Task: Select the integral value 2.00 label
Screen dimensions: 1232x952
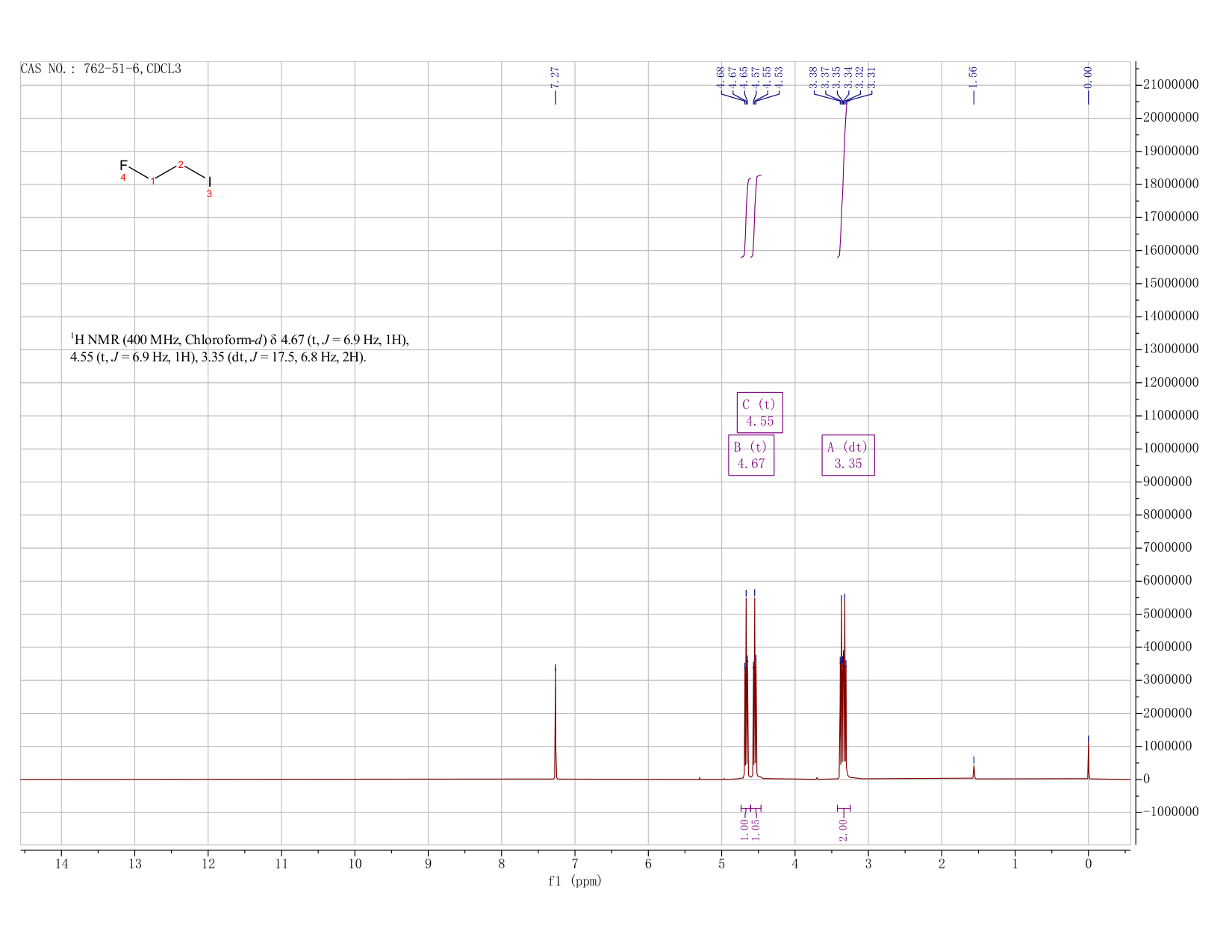Action: (x=843, y=830)
